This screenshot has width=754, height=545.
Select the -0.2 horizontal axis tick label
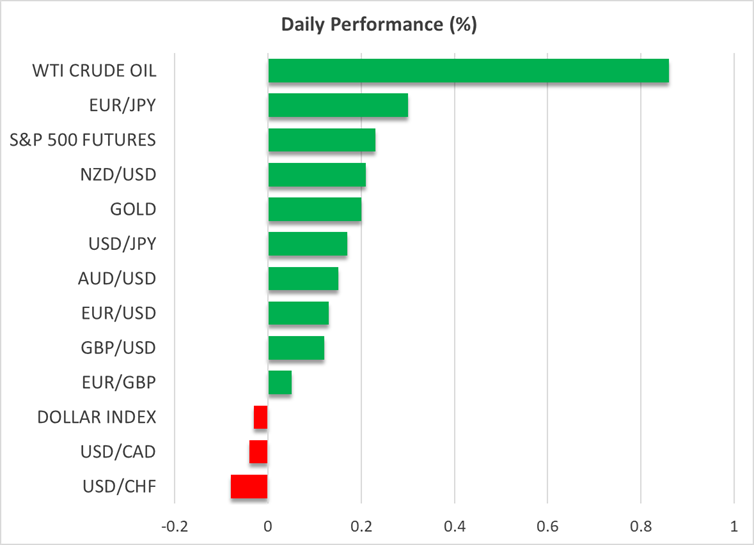(x=175, y=524)
